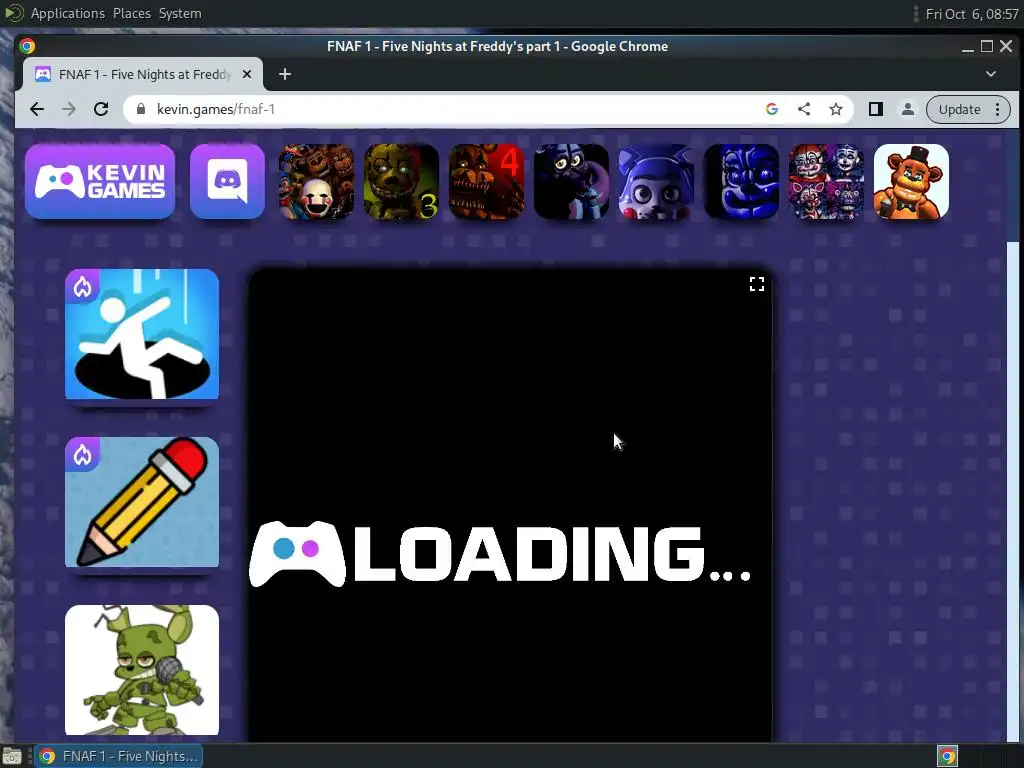Viewport: 1024px width, 768px height.
Task: Click the show desktop icon in taskbar
Action: click(x=12, y=756)
